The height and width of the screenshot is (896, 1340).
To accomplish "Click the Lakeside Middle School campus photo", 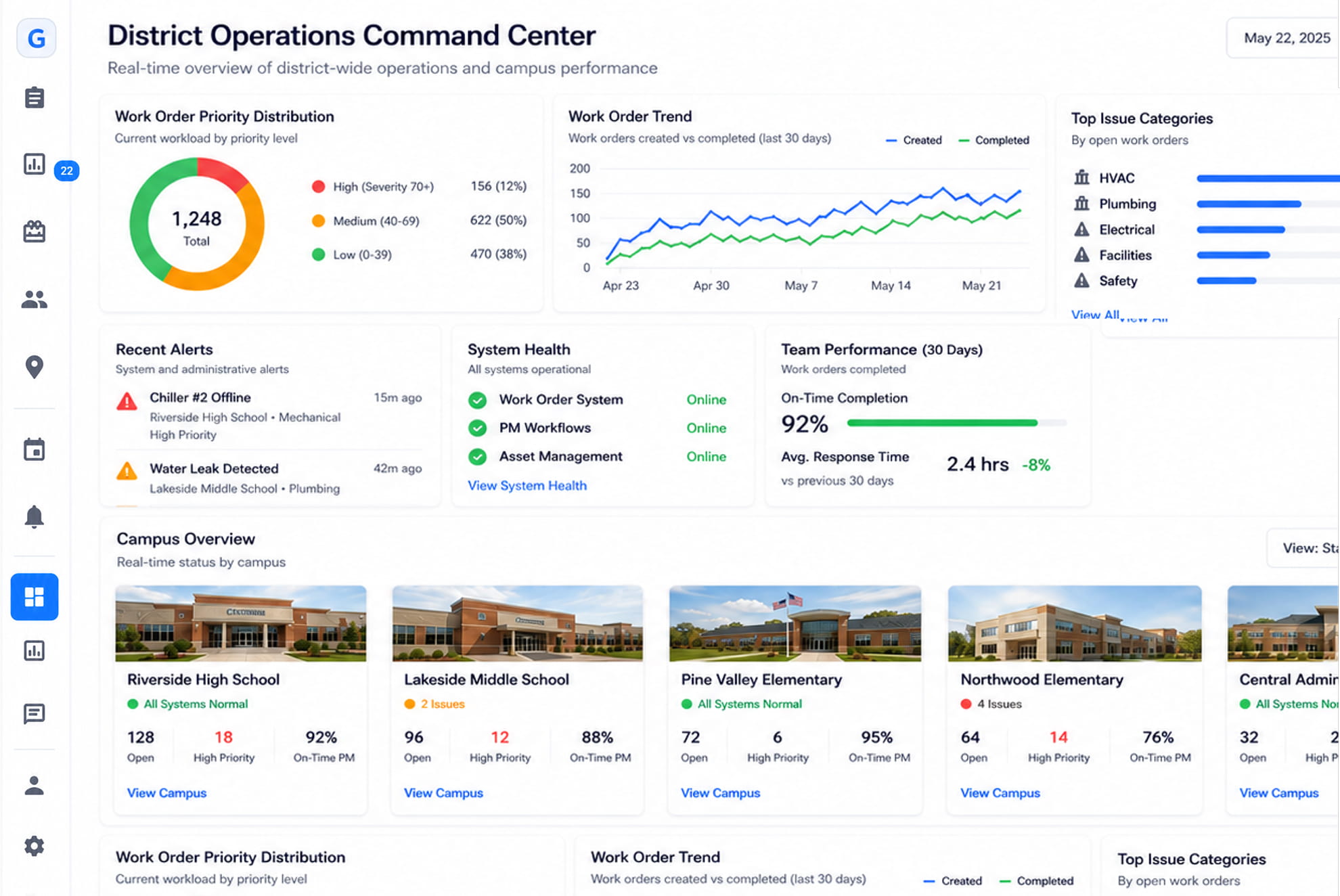I will pyautogui.click(x=517, y=623).
